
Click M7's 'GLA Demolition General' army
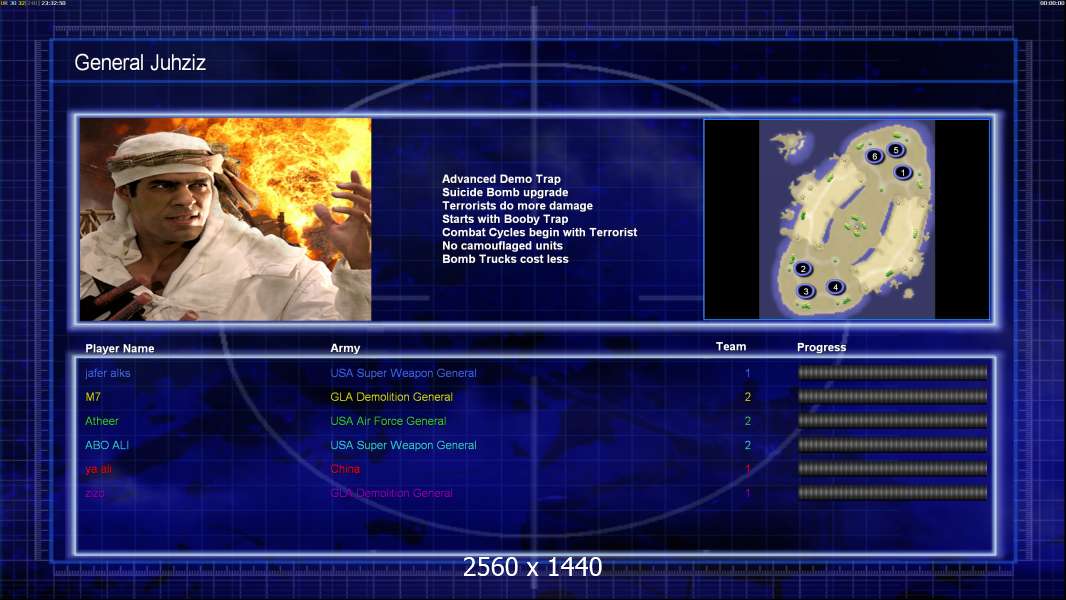pyautogui.click(x=392, y=397)
